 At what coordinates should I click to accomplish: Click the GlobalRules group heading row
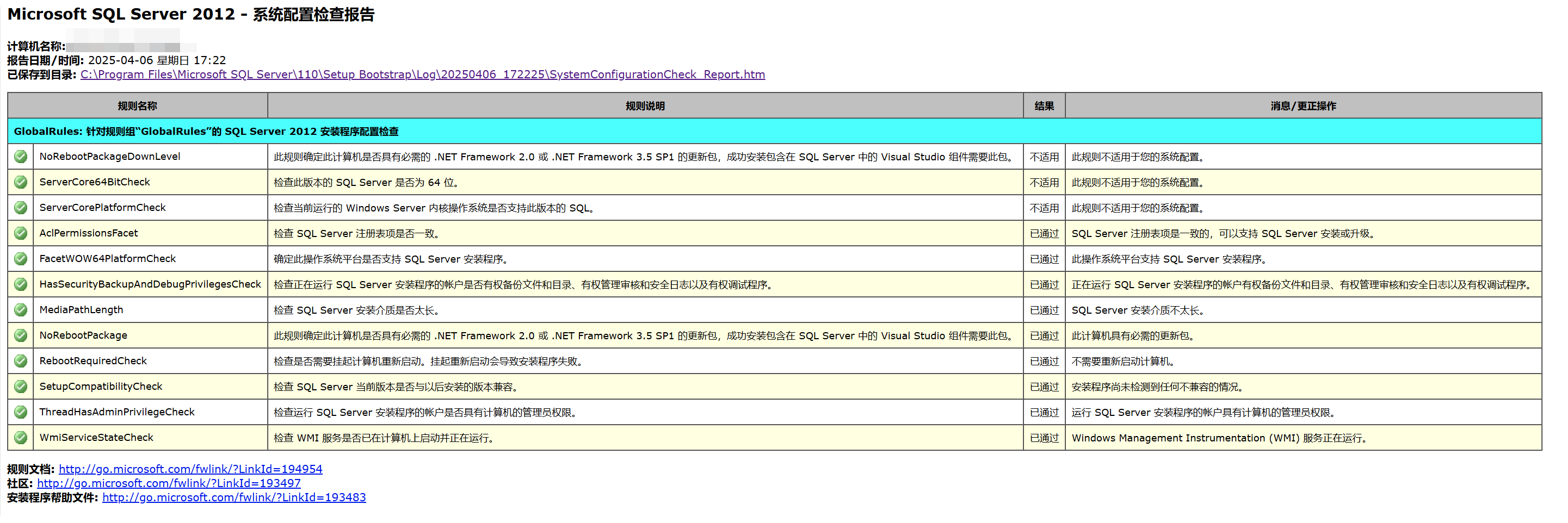pos(774,132)
